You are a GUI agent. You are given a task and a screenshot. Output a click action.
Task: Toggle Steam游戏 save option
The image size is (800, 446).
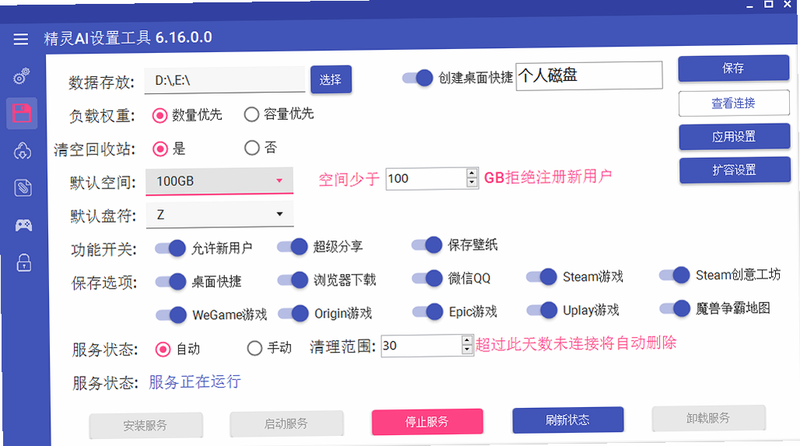coord(541,277)
